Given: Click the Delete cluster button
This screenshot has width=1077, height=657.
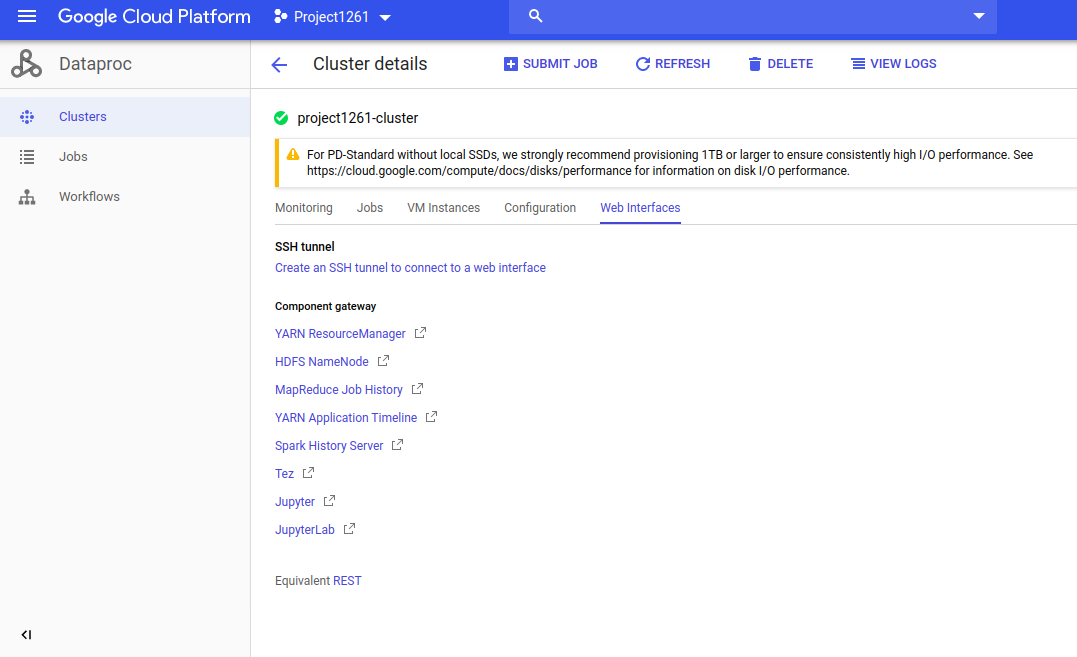Looking at the screenshot, I should click(780, 64).
